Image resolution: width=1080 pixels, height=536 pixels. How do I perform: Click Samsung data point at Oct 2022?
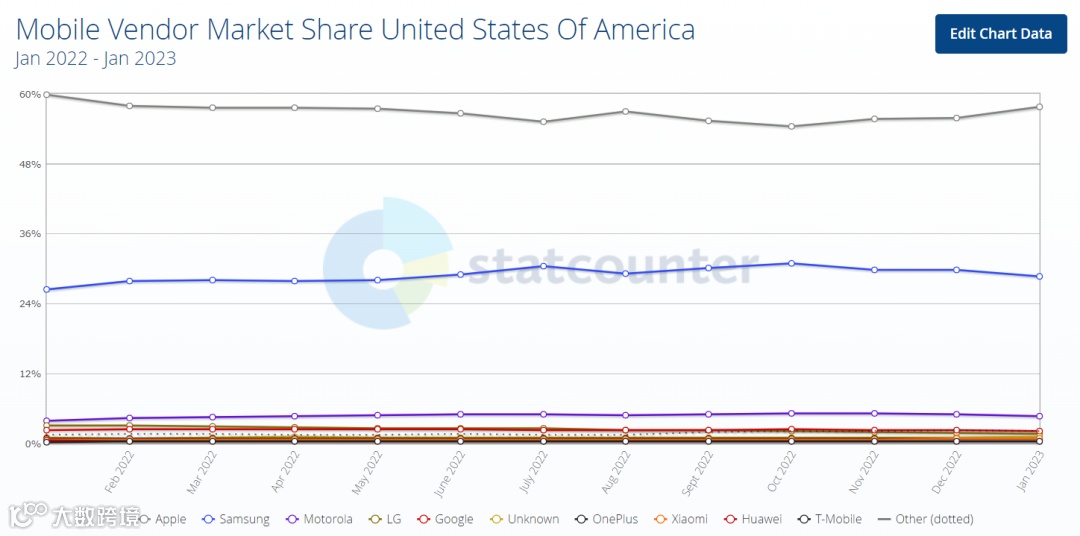click(792, 263)
